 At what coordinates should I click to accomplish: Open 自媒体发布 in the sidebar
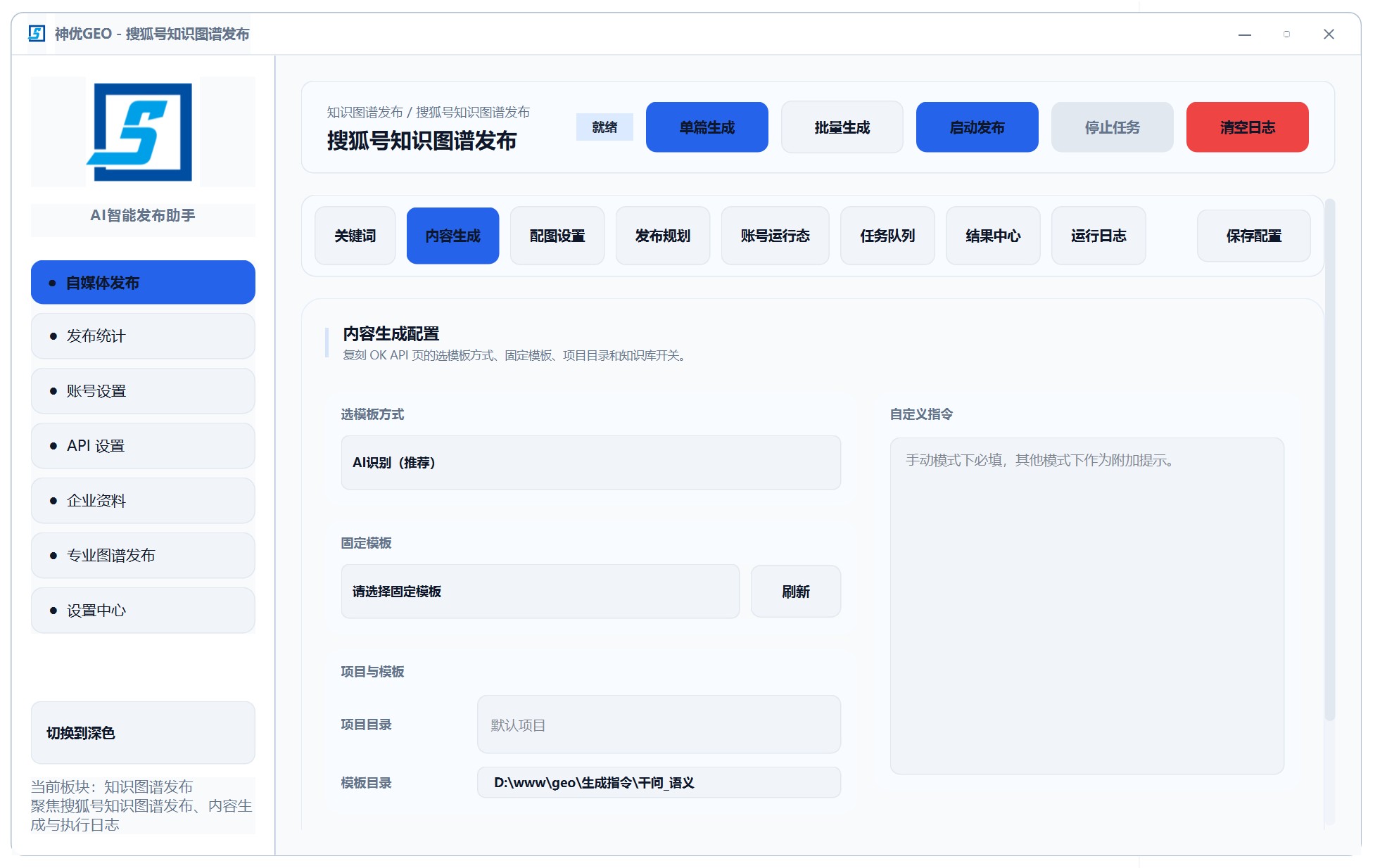coord(143,282)
